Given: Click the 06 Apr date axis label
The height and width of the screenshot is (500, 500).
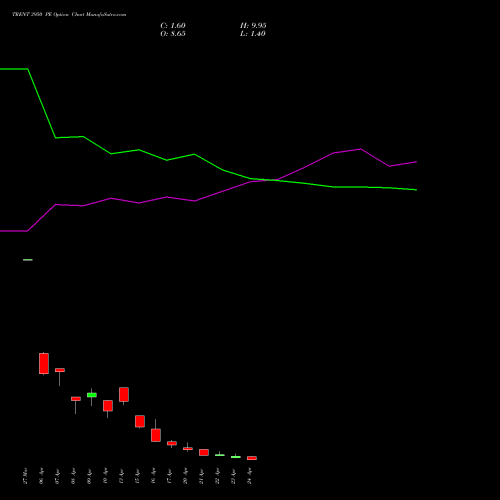Looking at the screenshot, I should [41, 476].
